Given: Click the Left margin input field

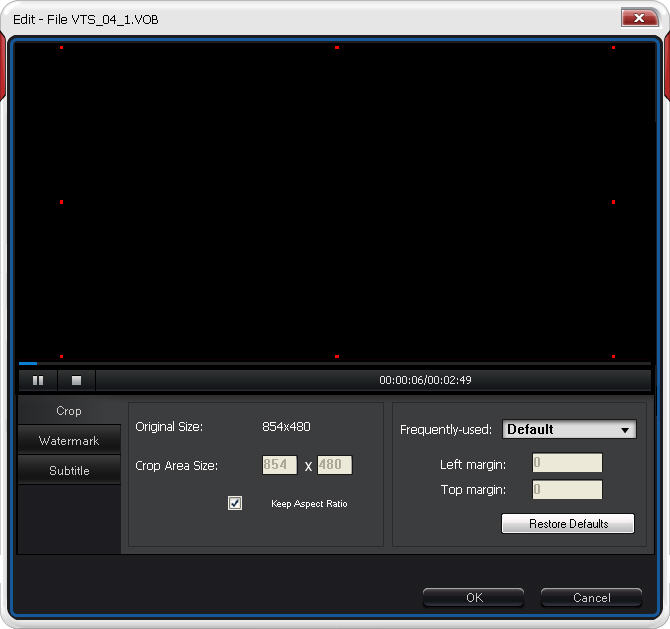Looking at the screenshot, I should [567, 463].
